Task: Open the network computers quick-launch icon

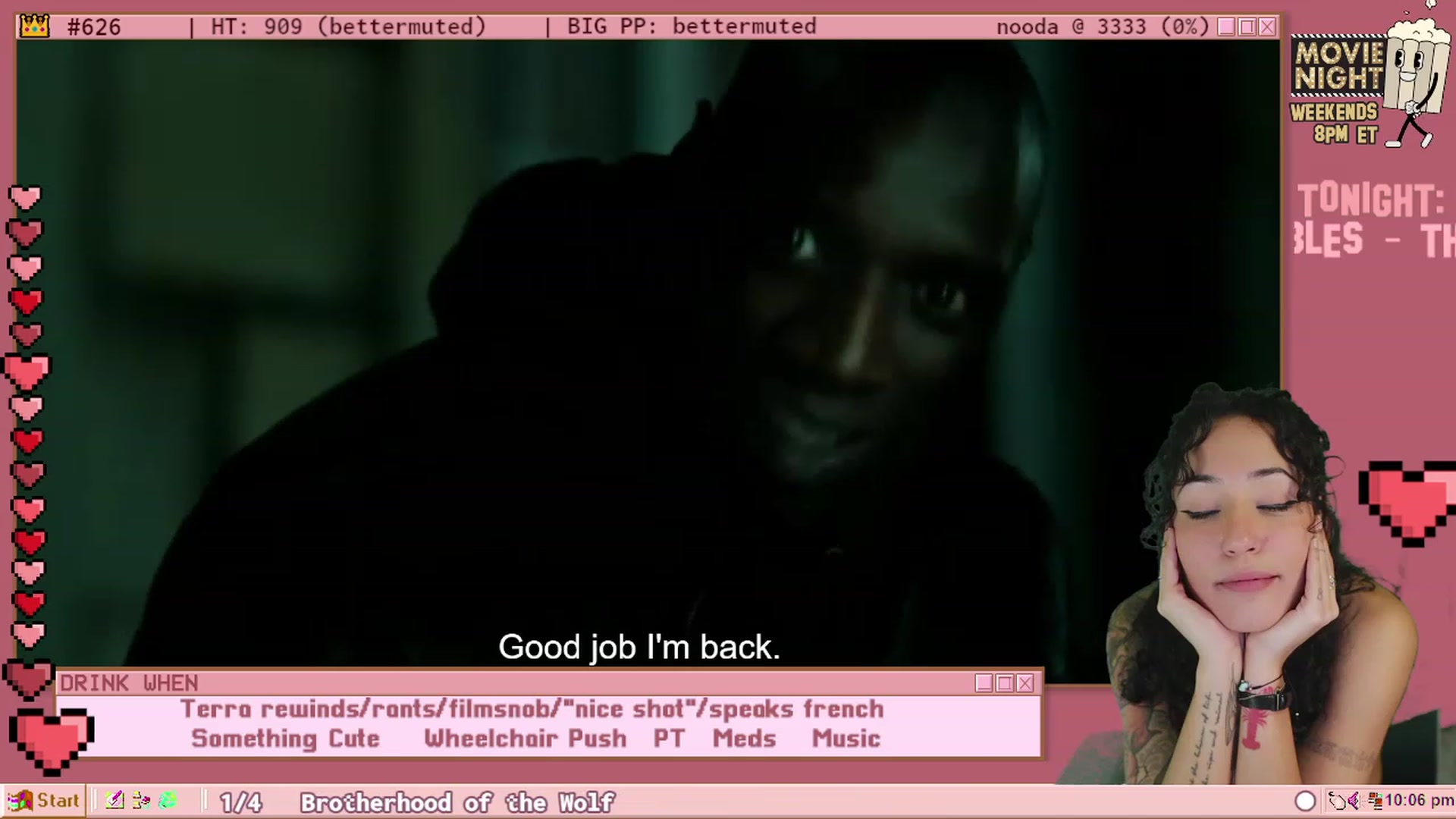Action: [141, 801]
